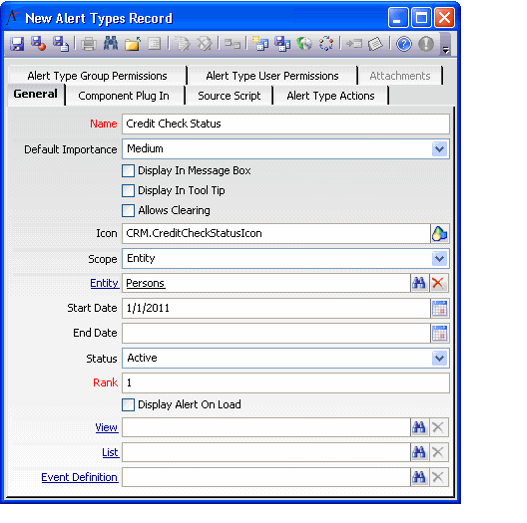Open the Scope dropdown
The image size is (527, 523).
click(440, 258)
